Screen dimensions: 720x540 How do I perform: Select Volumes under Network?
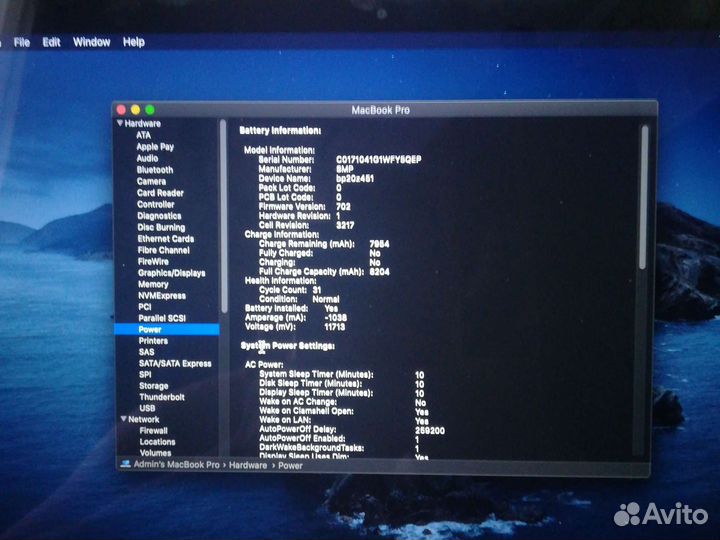click(156, 453)
